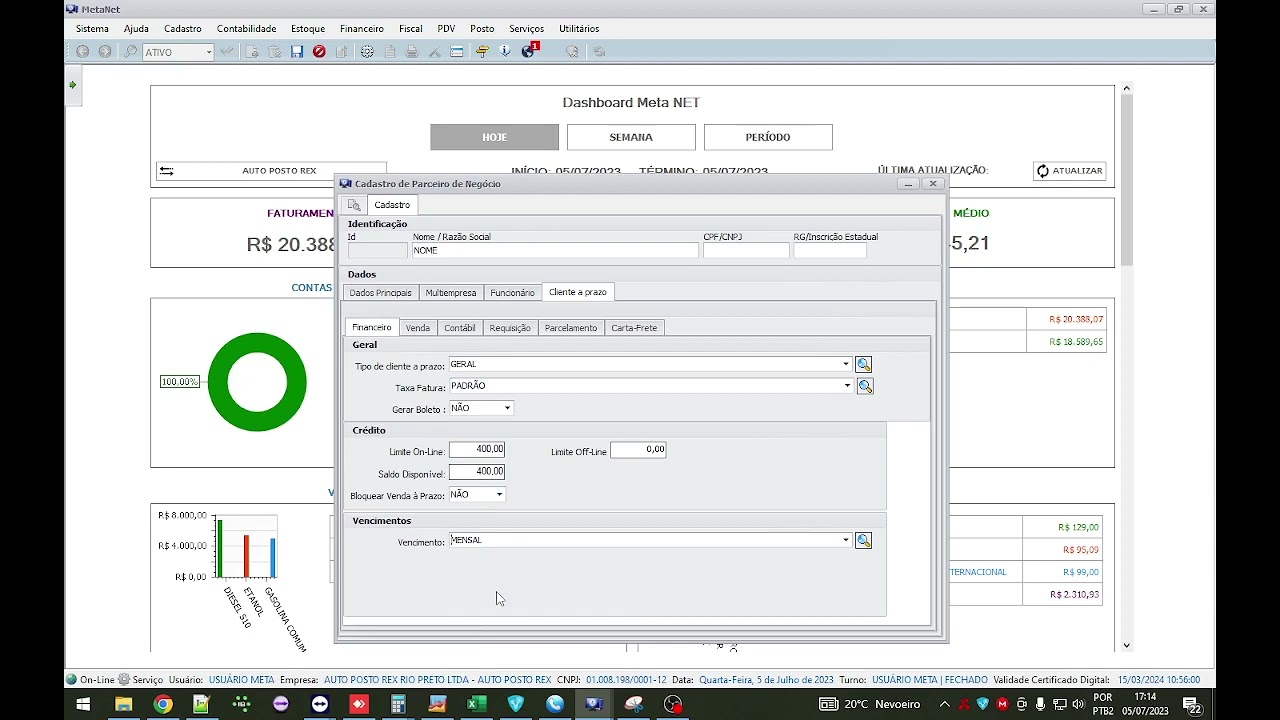This screenshot has width=1280, height=720.
Task: Click the blue floppy disk save icon
Action: click(297, 51)
